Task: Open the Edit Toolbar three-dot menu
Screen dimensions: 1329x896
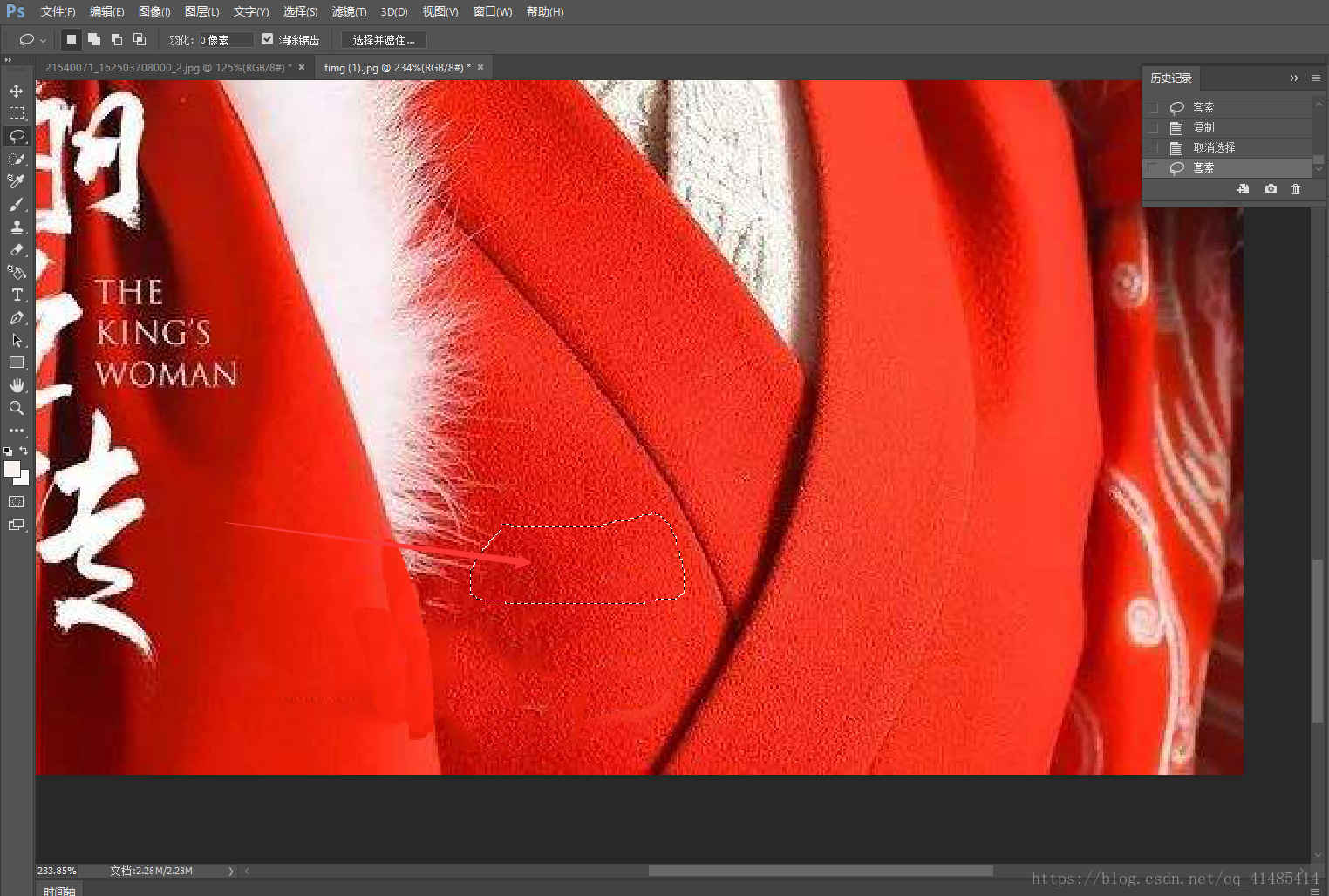Action: coord(17,431)
